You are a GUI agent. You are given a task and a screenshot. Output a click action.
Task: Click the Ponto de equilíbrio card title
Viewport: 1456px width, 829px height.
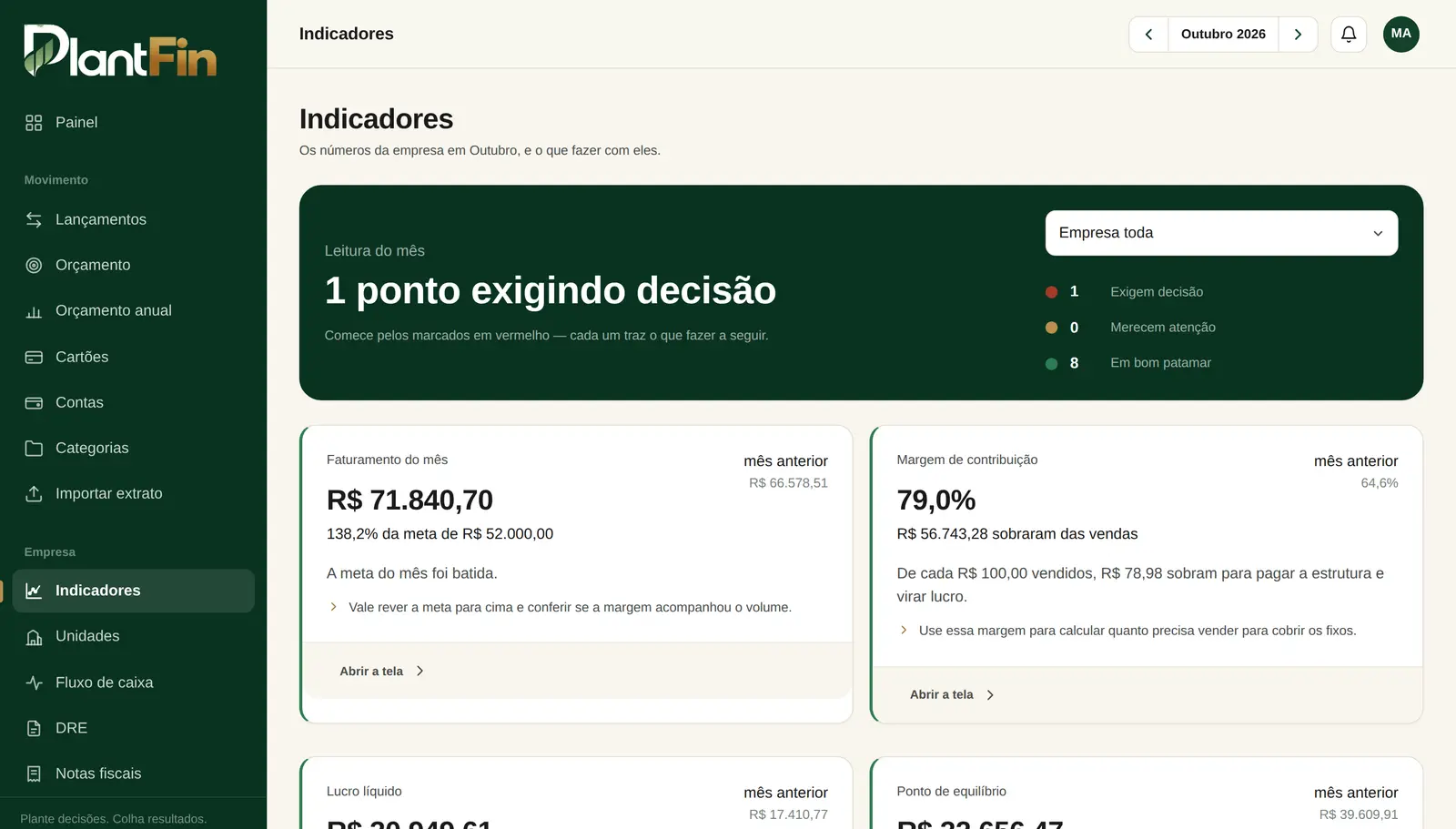coord(952,792)
